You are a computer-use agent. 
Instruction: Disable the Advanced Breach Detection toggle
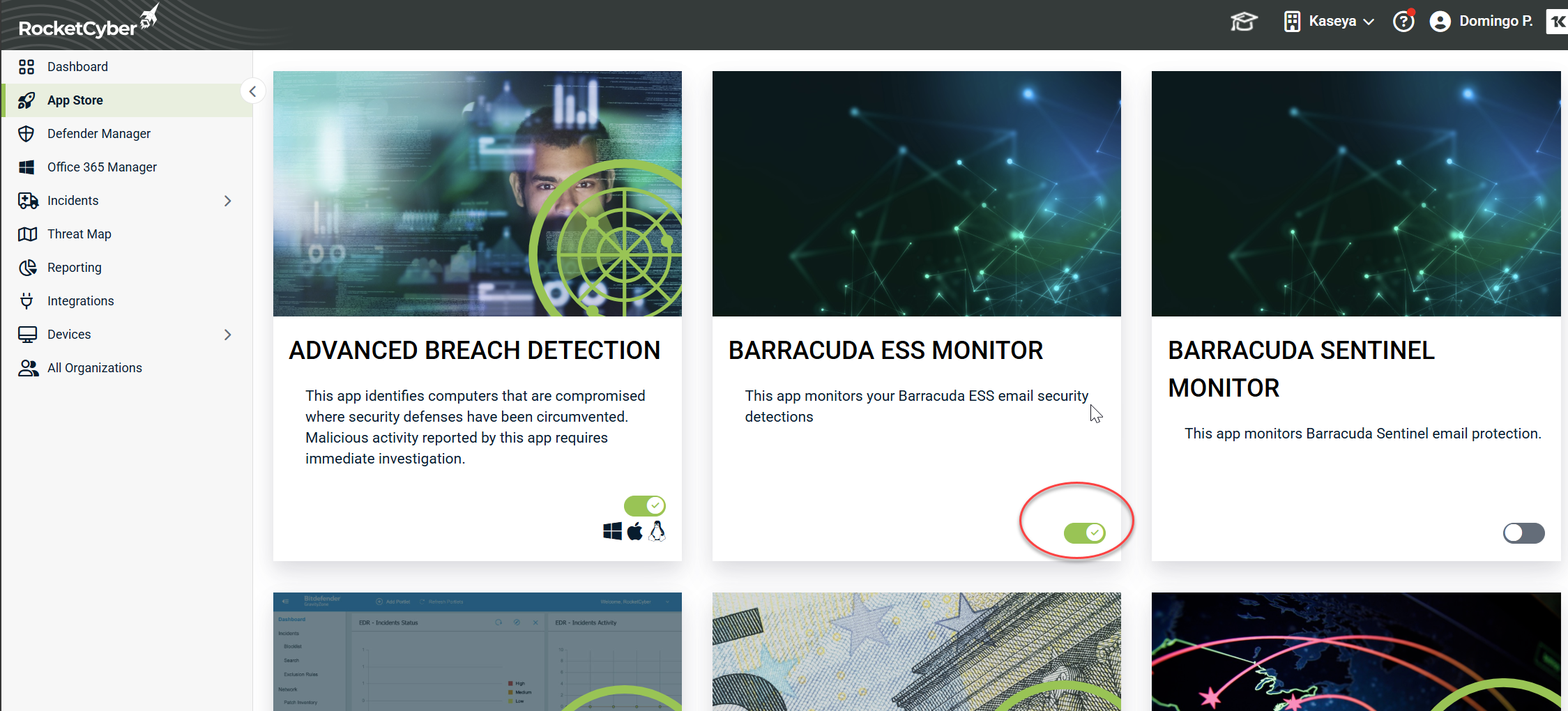644,505
